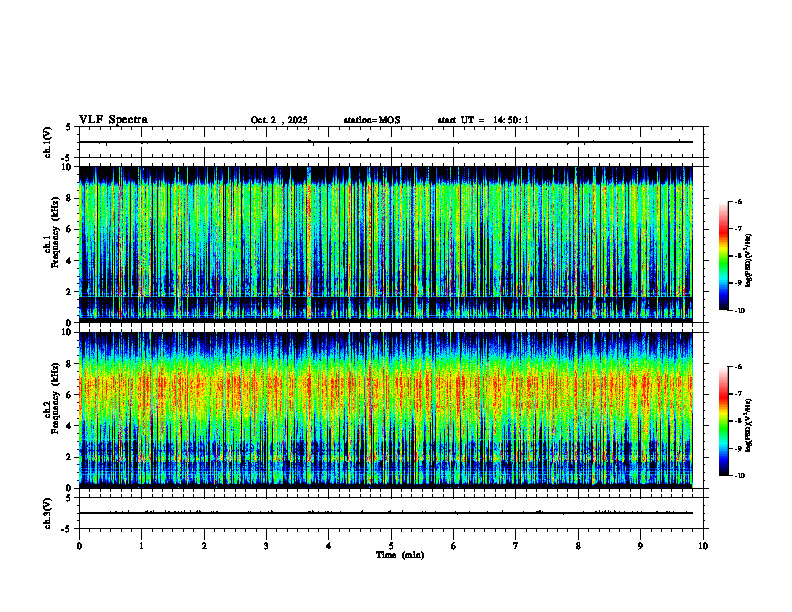Select the ch.2 color bar log(PSD) unit label

[749, 425]
